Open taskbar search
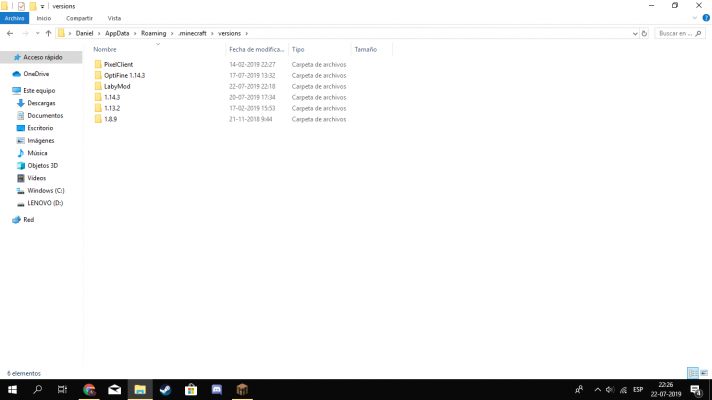 38,390
